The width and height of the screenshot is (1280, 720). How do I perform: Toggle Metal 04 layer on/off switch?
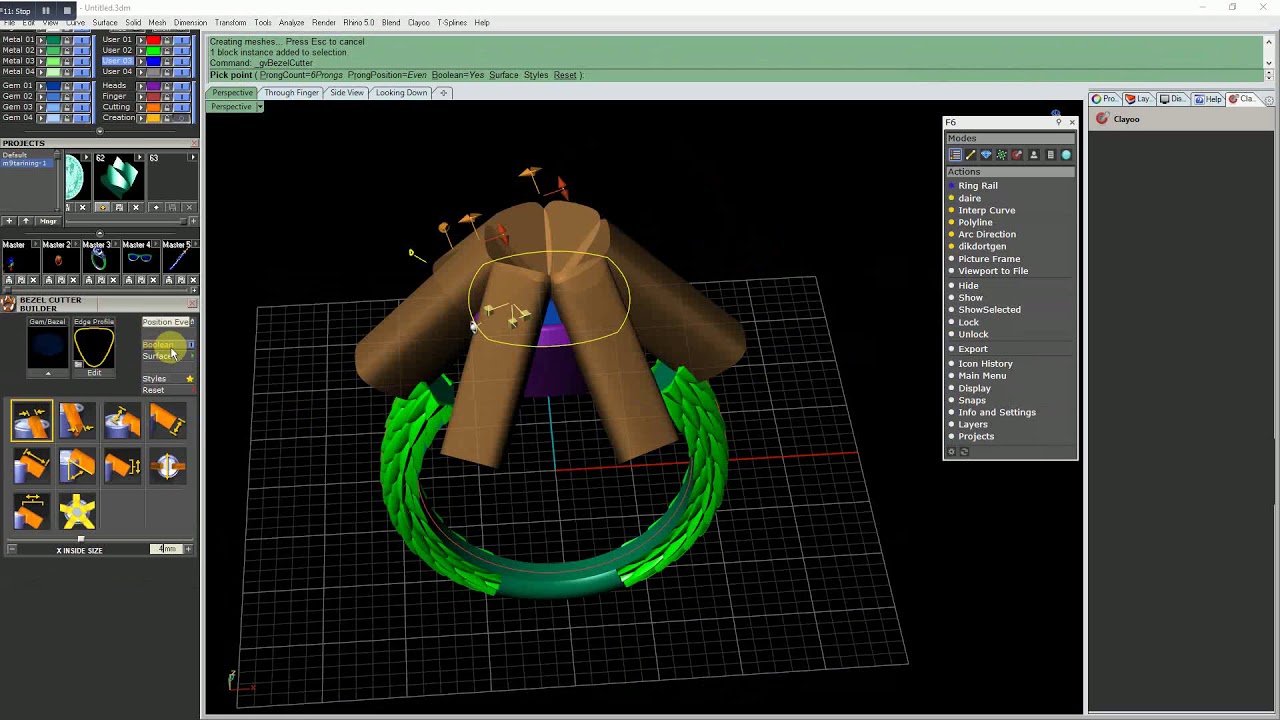(x=82, y=72)
